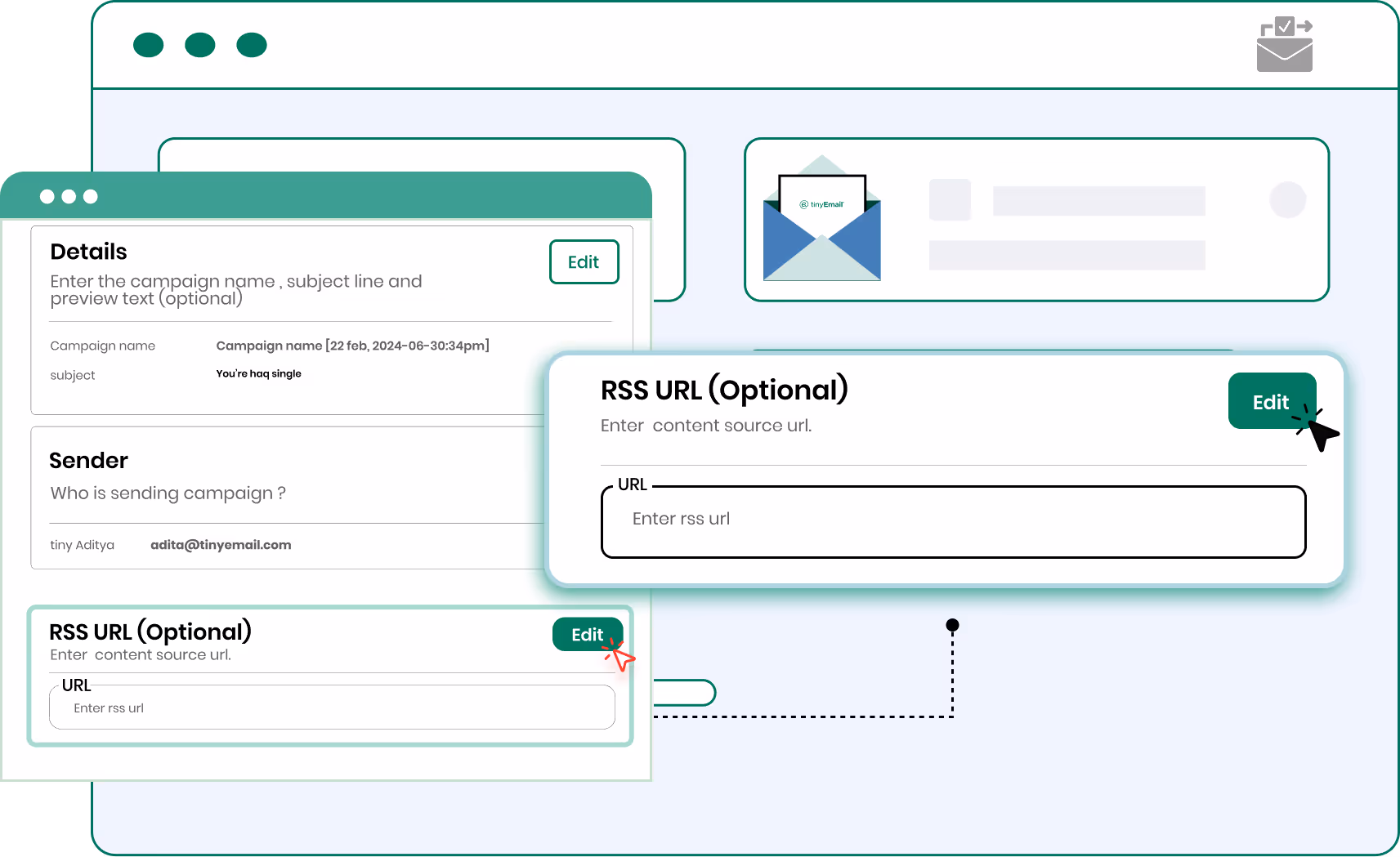Click the rounded pill shape near the dashed line
Screen dimensions: 1400x857
[687, 693]
